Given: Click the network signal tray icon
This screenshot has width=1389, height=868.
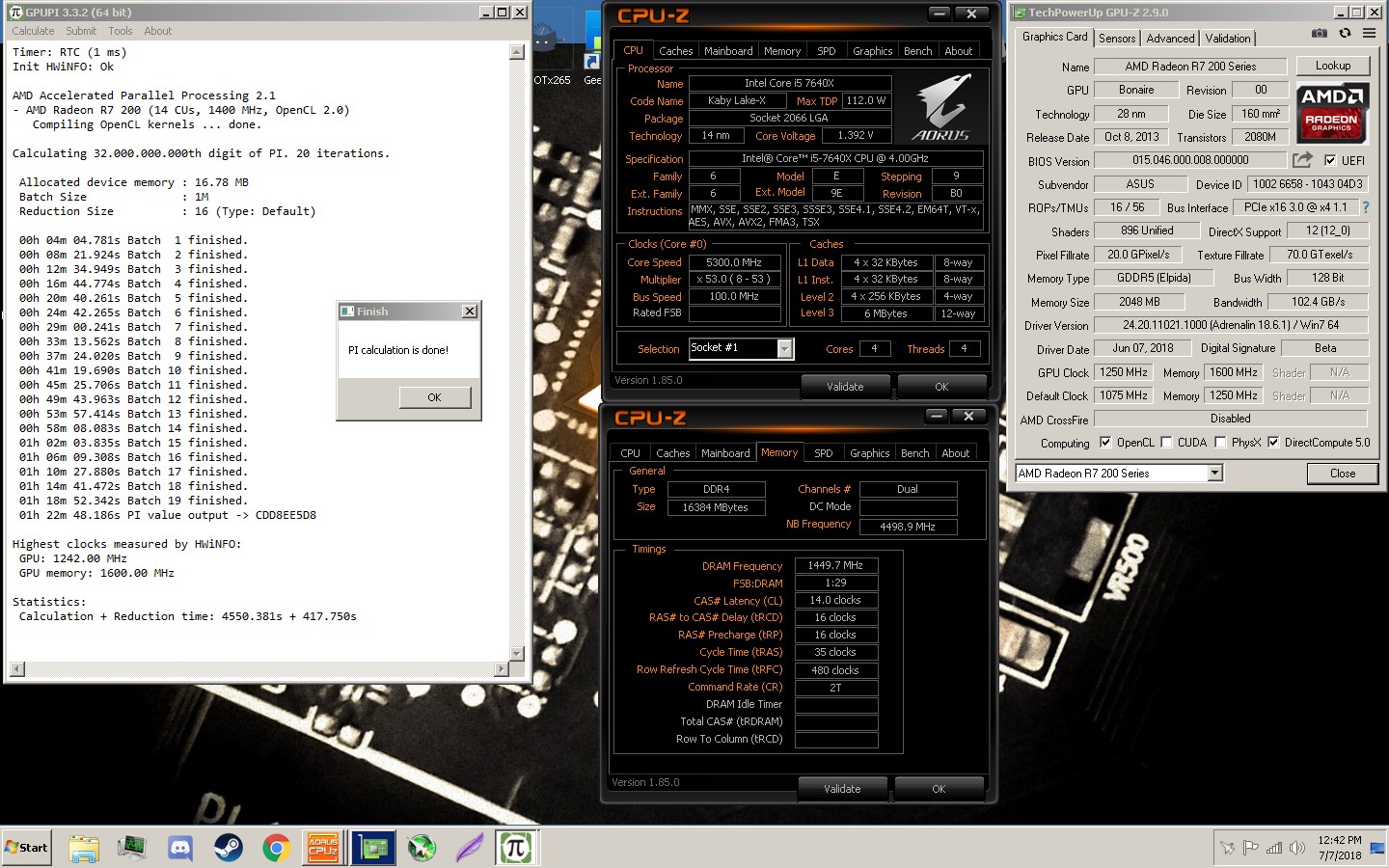Looking at the screenshot, I should coord(1274,848).
